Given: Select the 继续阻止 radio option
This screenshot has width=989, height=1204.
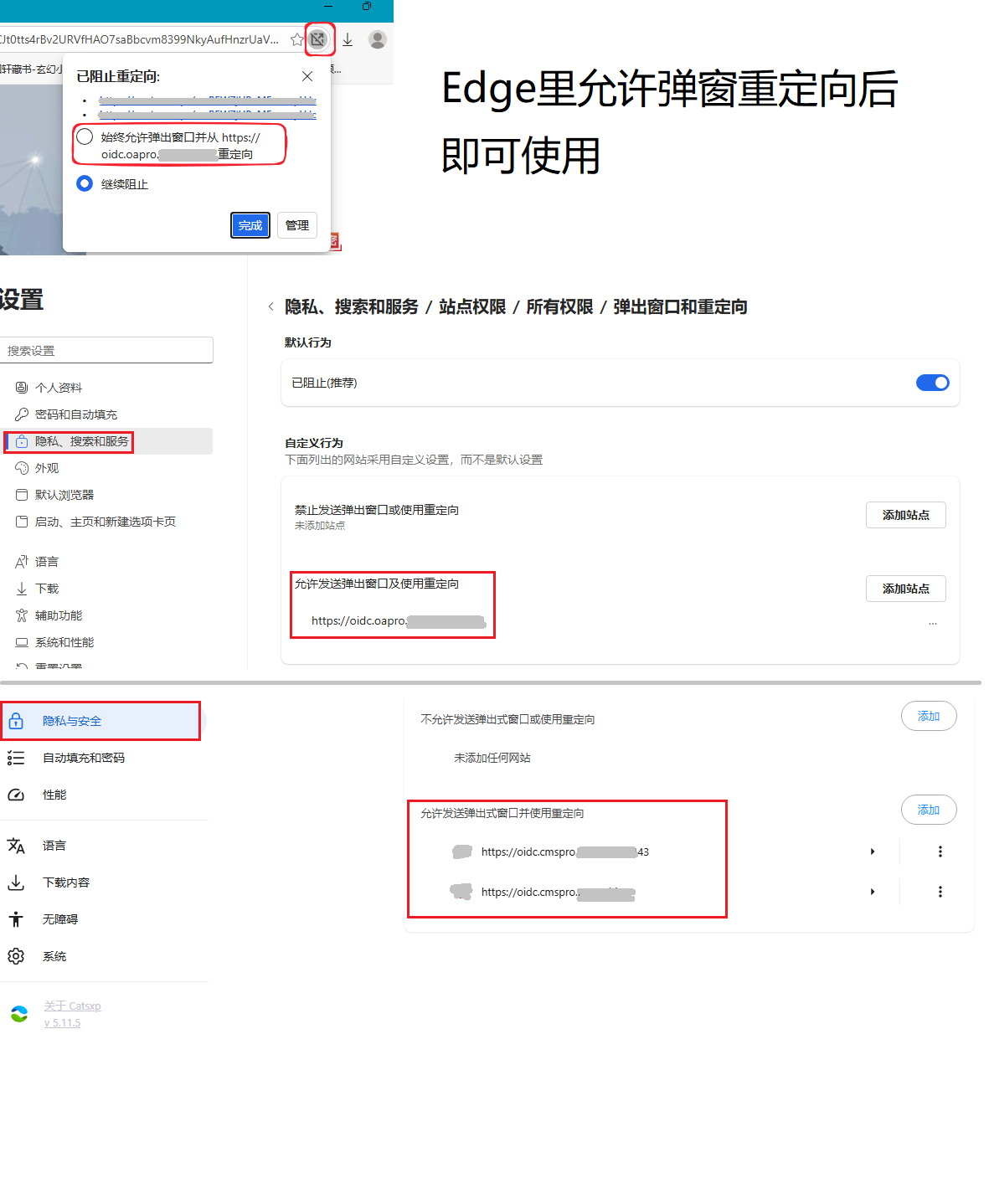Looking at the screenshot, I should pos(84,183).
